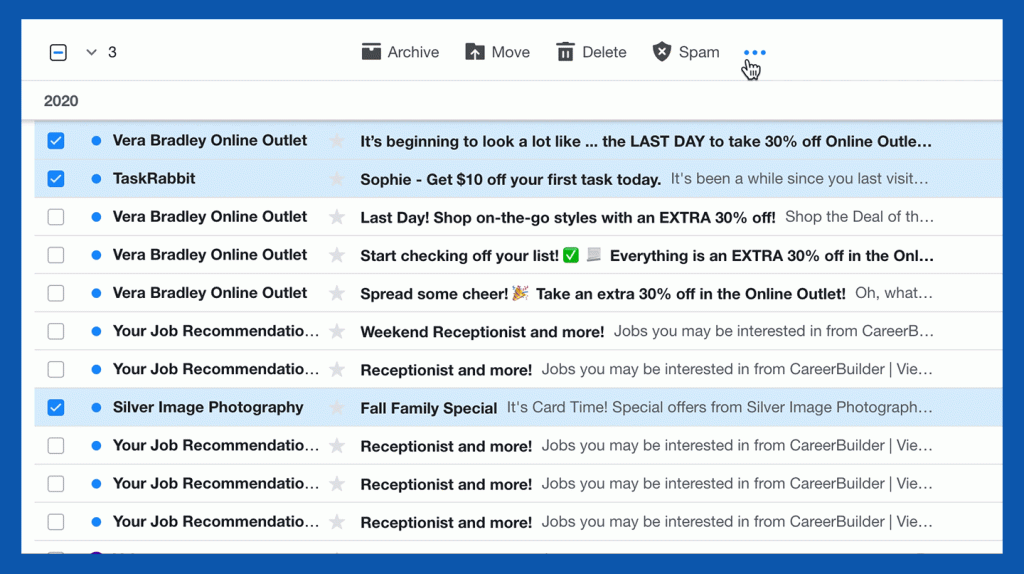
Task: Check the Weekend Receptionist email checkbox
Action: pyautogui.click(x=56, y=331)
